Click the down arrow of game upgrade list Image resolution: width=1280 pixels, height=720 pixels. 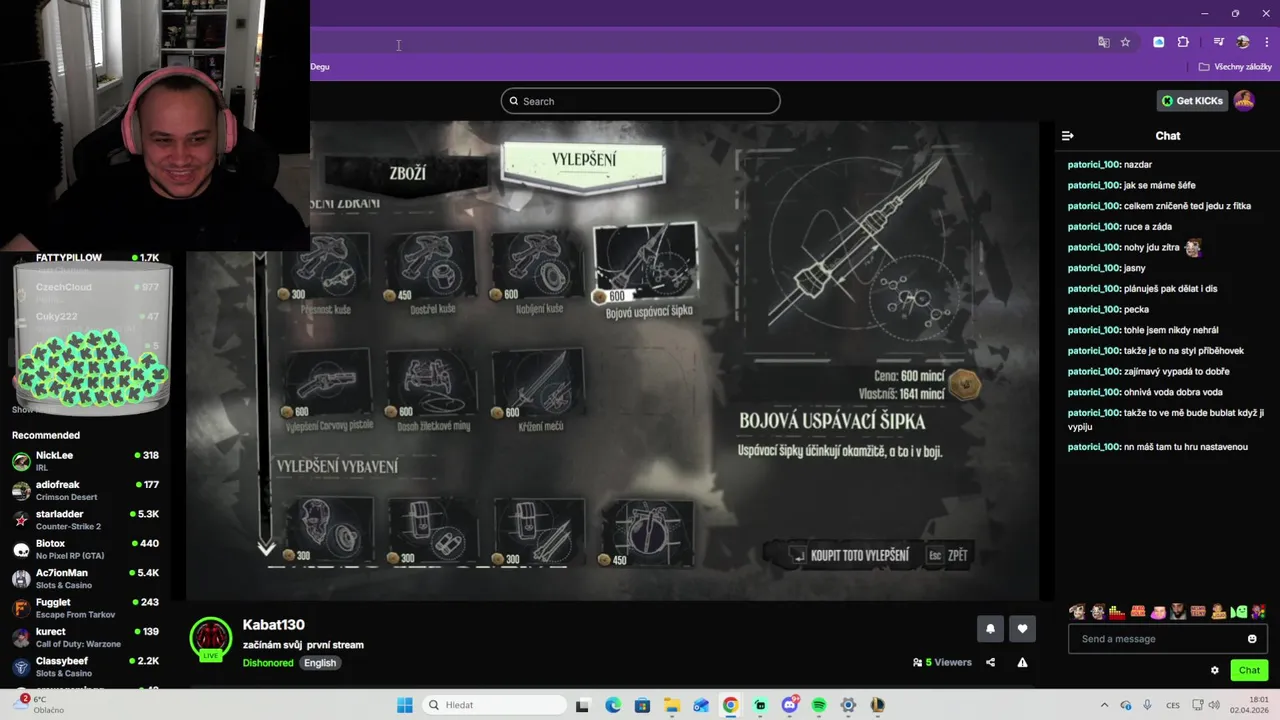point(266,548)
